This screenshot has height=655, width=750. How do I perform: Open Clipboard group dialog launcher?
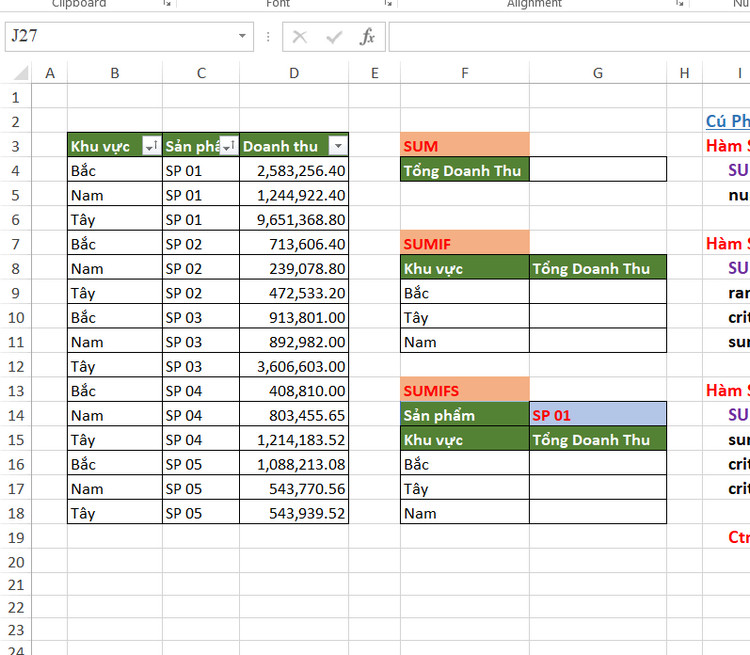tap(166, 3)
